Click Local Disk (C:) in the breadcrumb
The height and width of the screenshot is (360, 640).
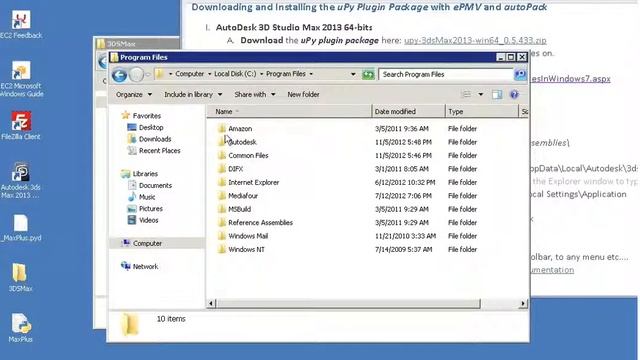(235, 74)
